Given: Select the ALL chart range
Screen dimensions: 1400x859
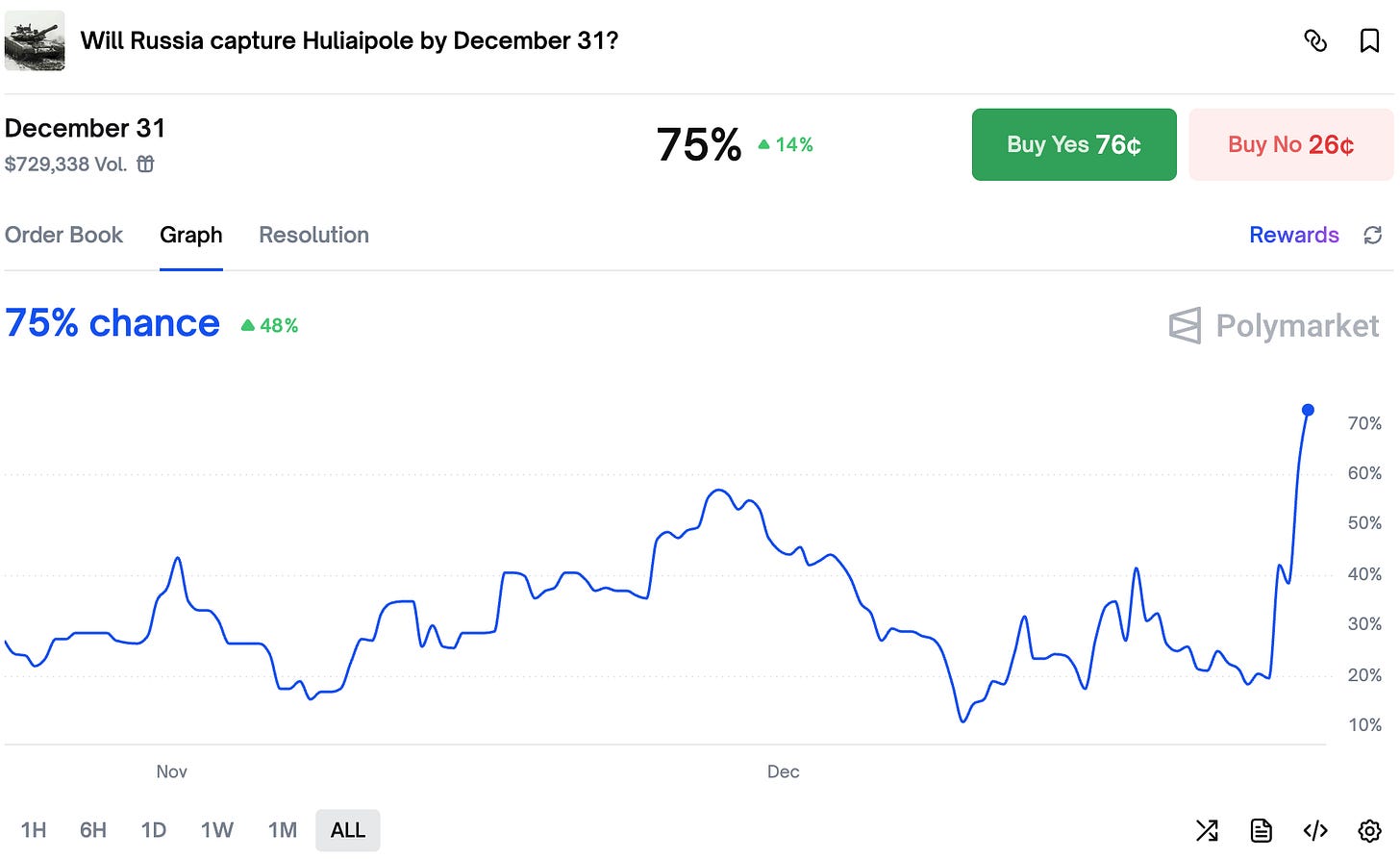Looking at the screenshot, I should (348, 830).
